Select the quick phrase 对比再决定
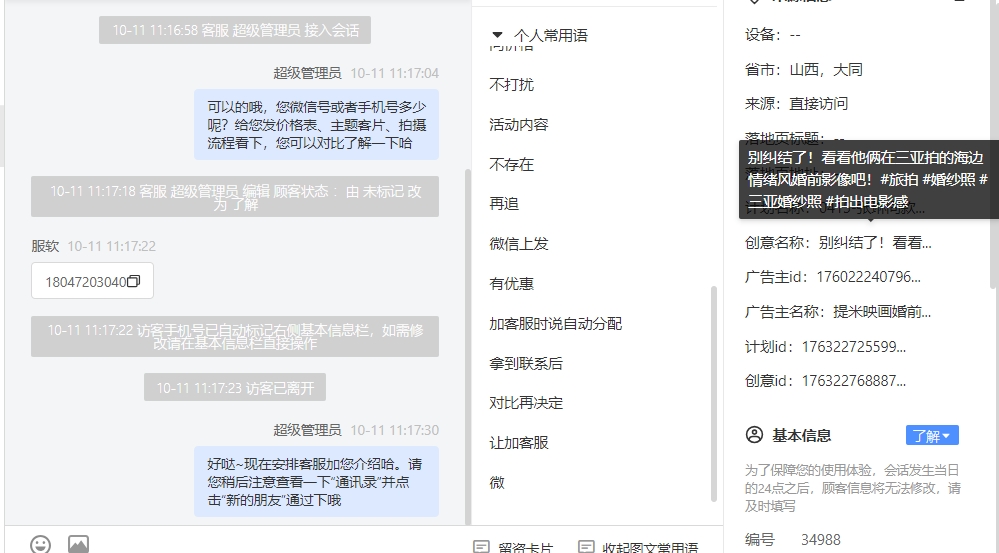This screenshot has height=553, width=999. pos(526,403)
